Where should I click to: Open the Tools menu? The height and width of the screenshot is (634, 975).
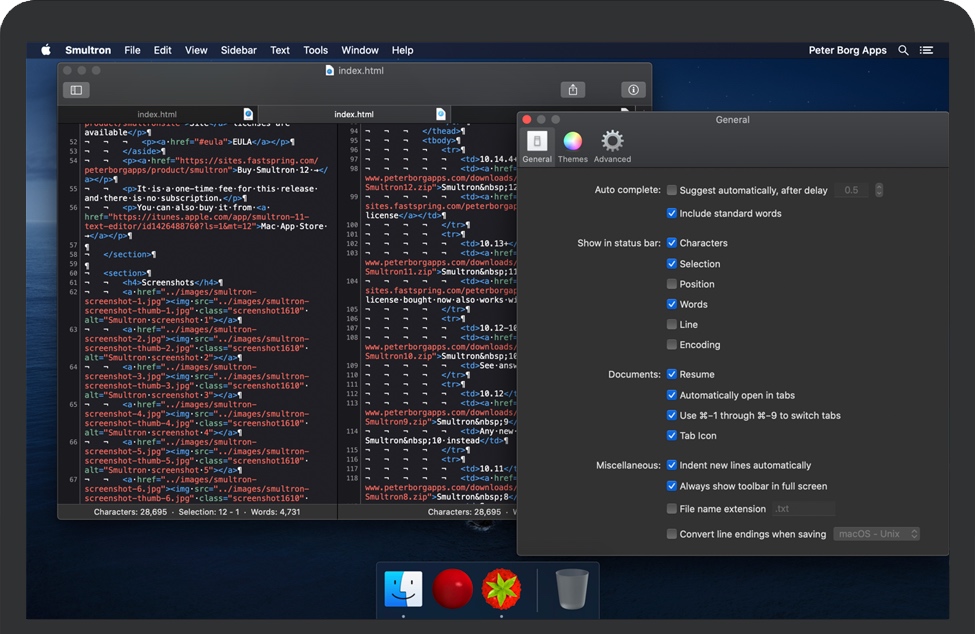316,50
